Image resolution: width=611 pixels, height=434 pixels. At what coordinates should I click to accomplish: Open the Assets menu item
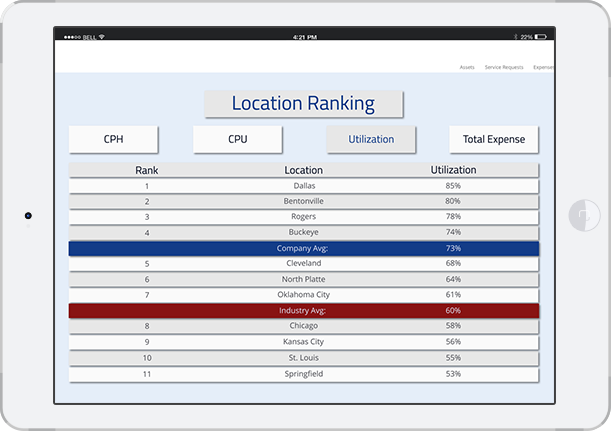coord(467,67)
